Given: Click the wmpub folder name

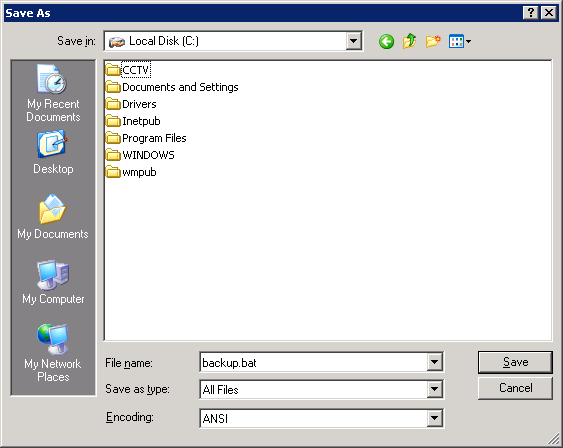Looking at the screenshot, I should coord(139,172).
